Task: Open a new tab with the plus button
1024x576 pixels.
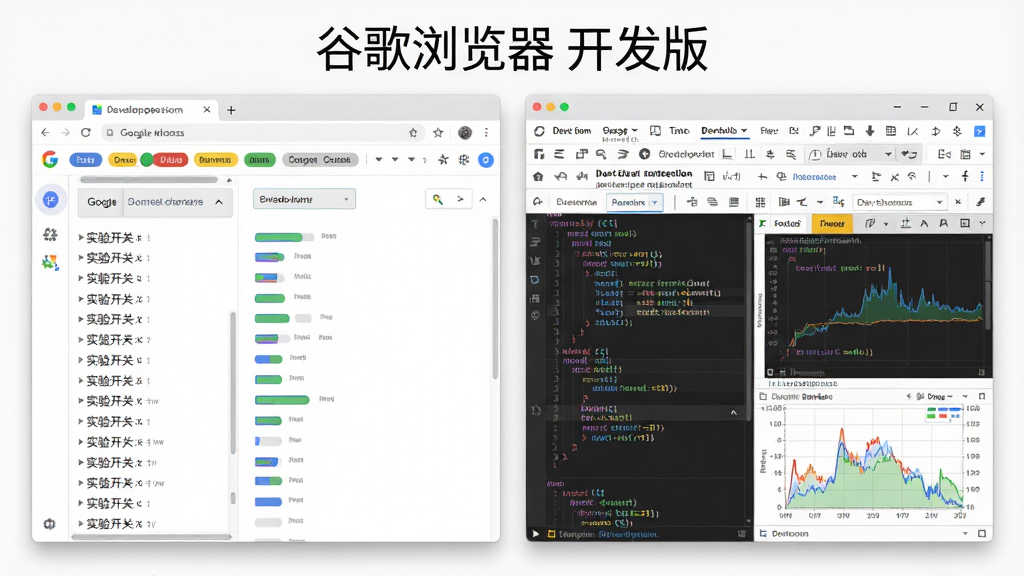Action: (x=231, y=110)
